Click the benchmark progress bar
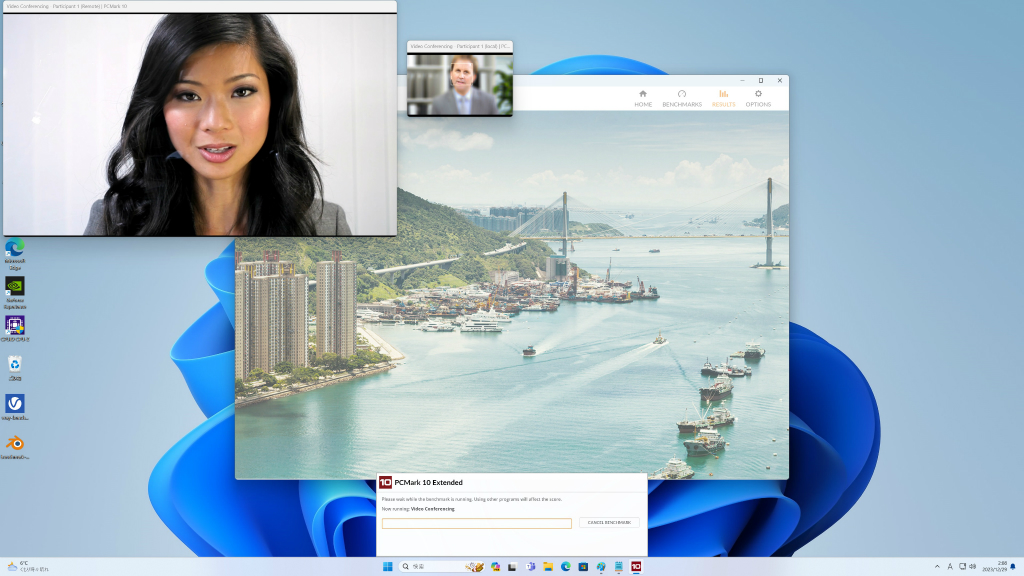The height and width of the screenshot is (576, 1024). pos(477,523)
